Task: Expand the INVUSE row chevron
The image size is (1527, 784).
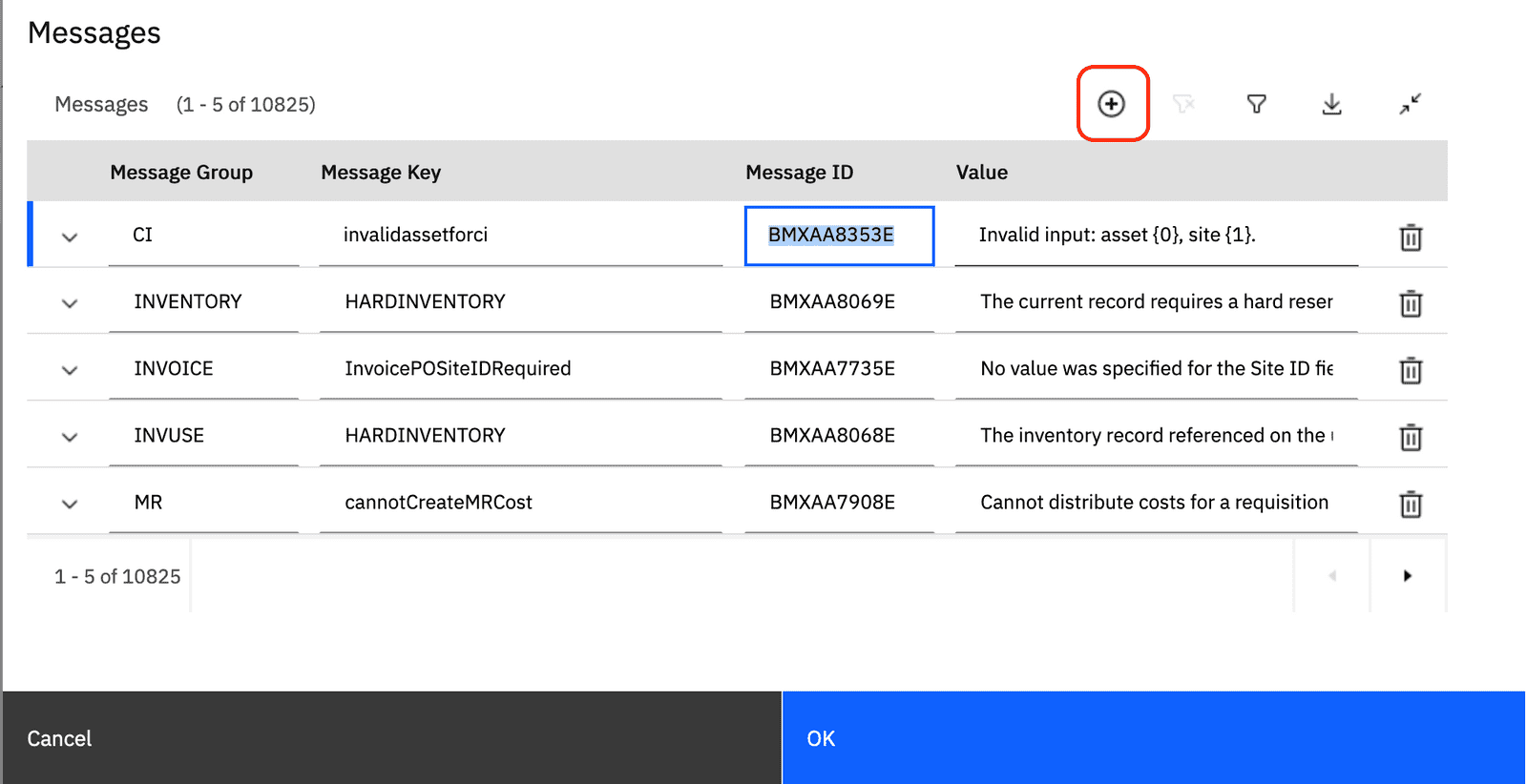Action: click(x=70, y=437)
